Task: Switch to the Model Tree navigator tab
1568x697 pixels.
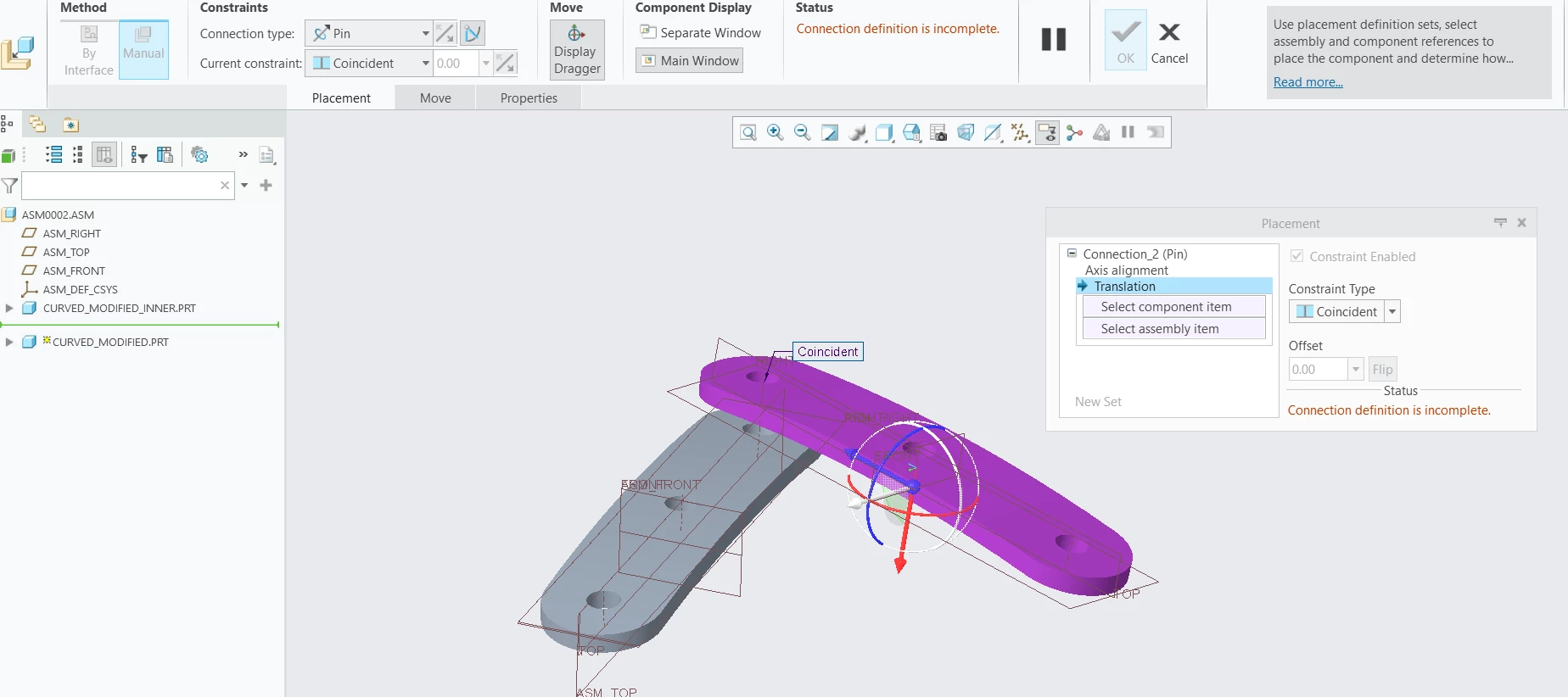Action: [x=7, y=125]
